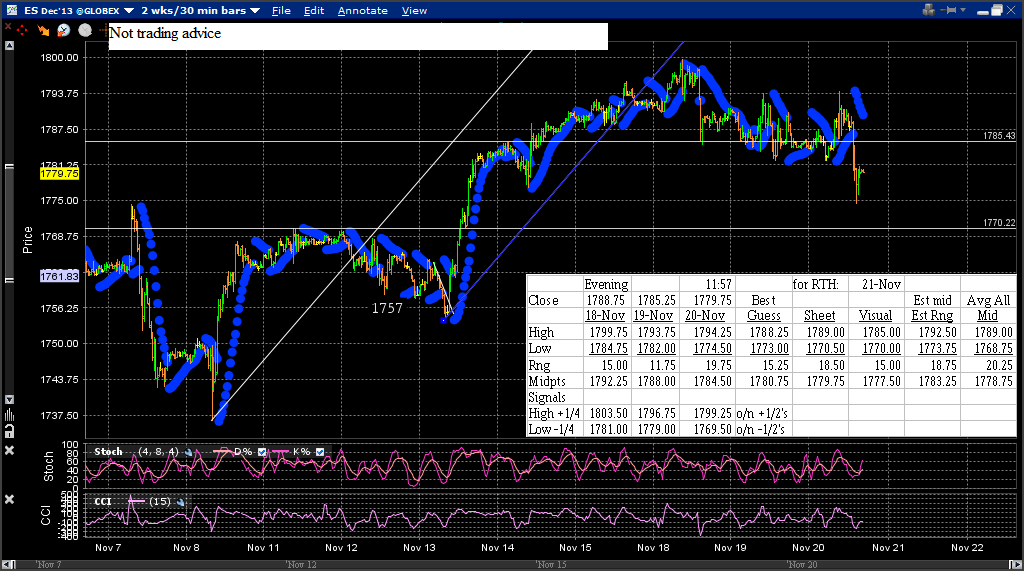This screenshot has height=571, width=1024.
Task: Click the 1799.75 High cell for 18-Nov
Action: pyautogui.click(x=608, y=333)
